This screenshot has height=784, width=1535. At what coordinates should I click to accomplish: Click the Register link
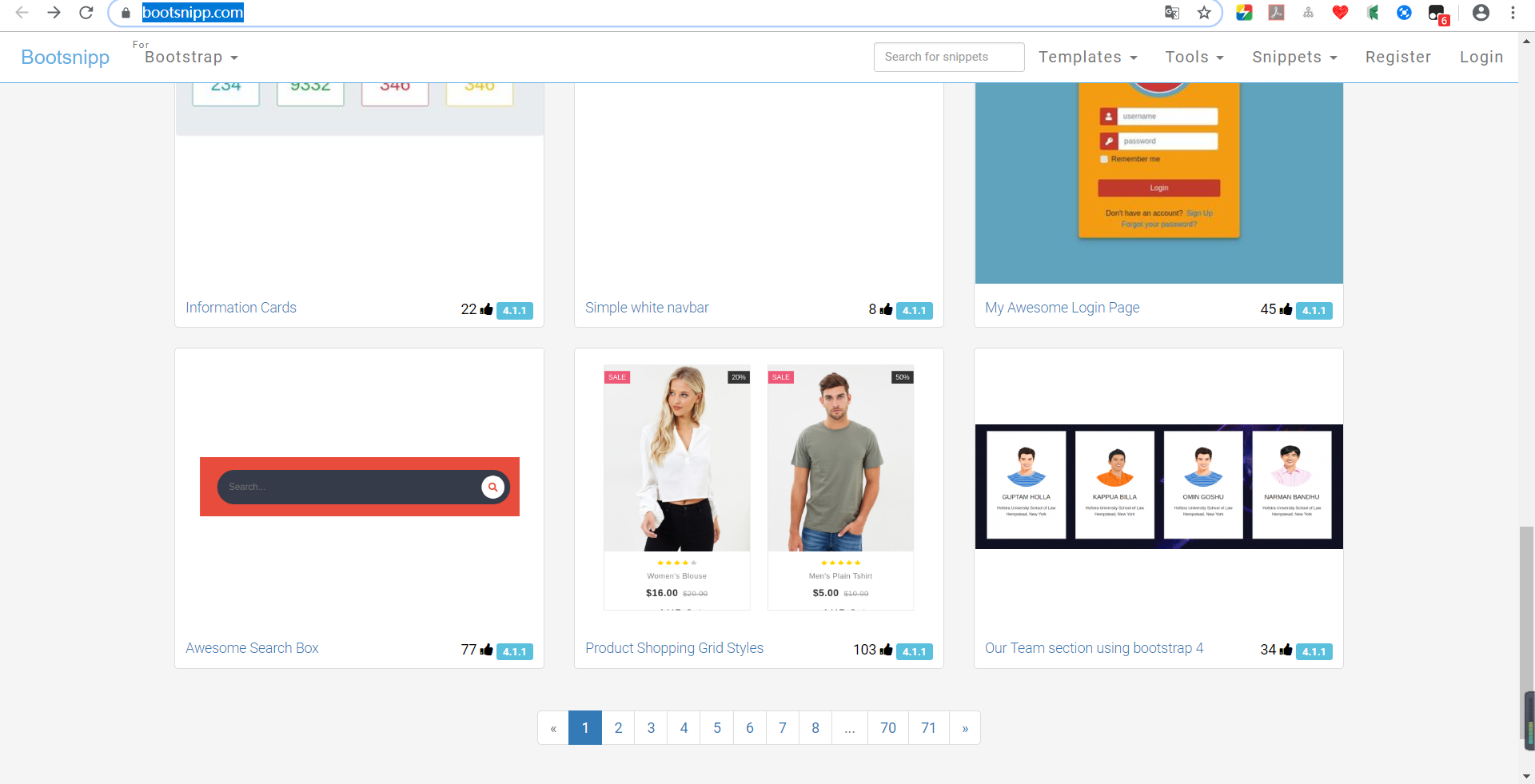(1397, 57)
